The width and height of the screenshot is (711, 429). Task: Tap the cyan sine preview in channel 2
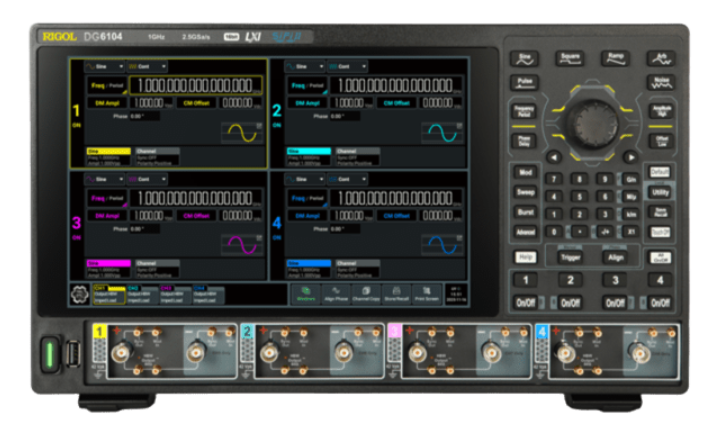point(443,133)
